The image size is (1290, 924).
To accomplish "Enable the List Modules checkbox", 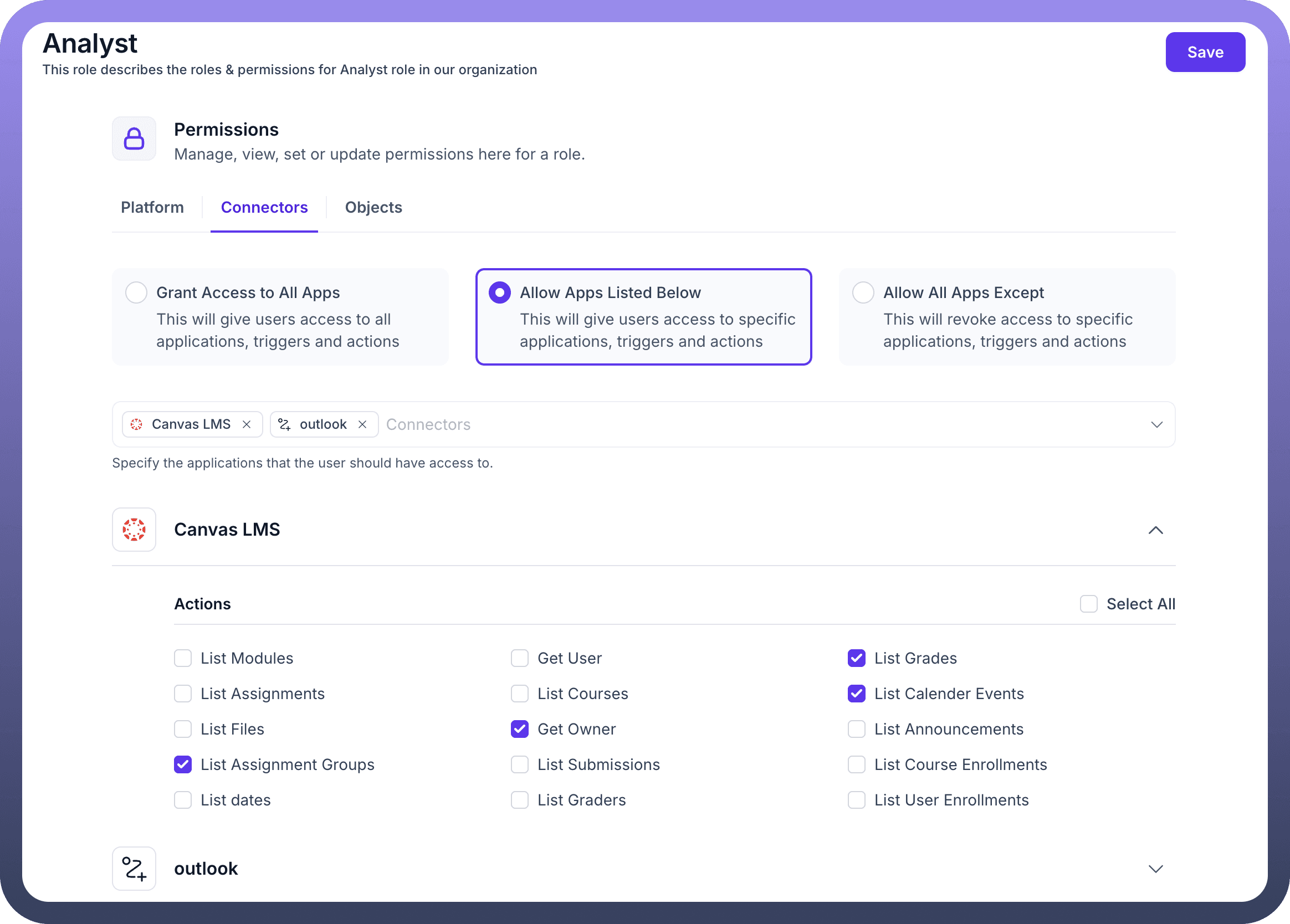I will tap(182, 658).
